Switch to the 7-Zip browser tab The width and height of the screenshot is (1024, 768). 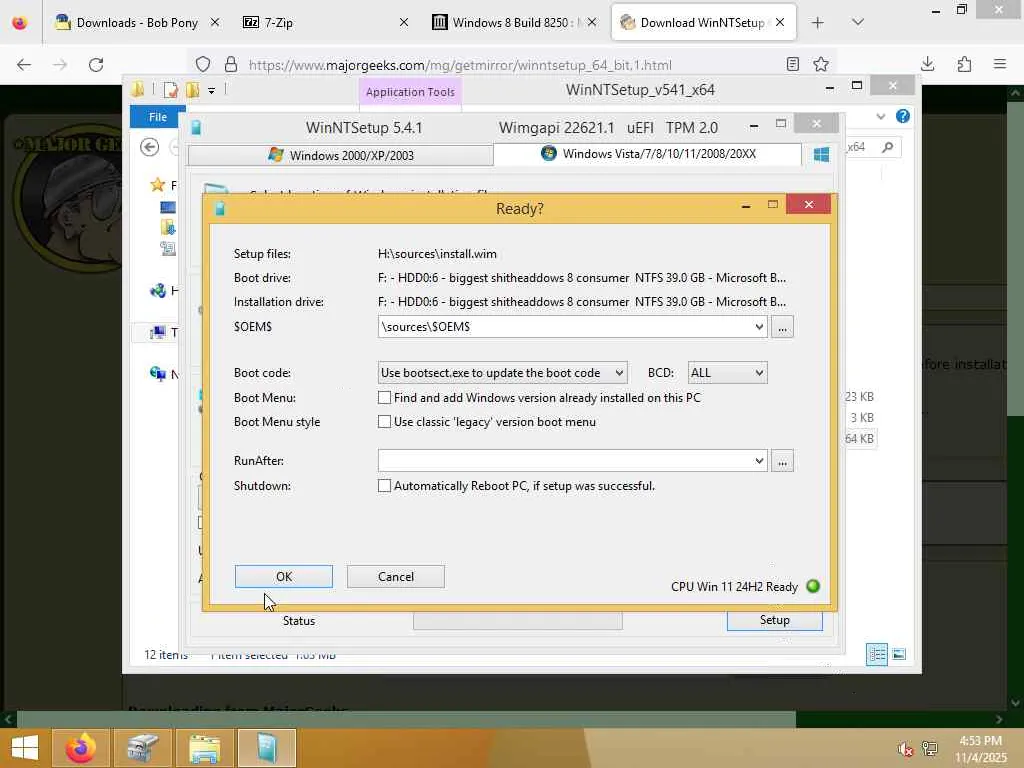click(325, 23)
